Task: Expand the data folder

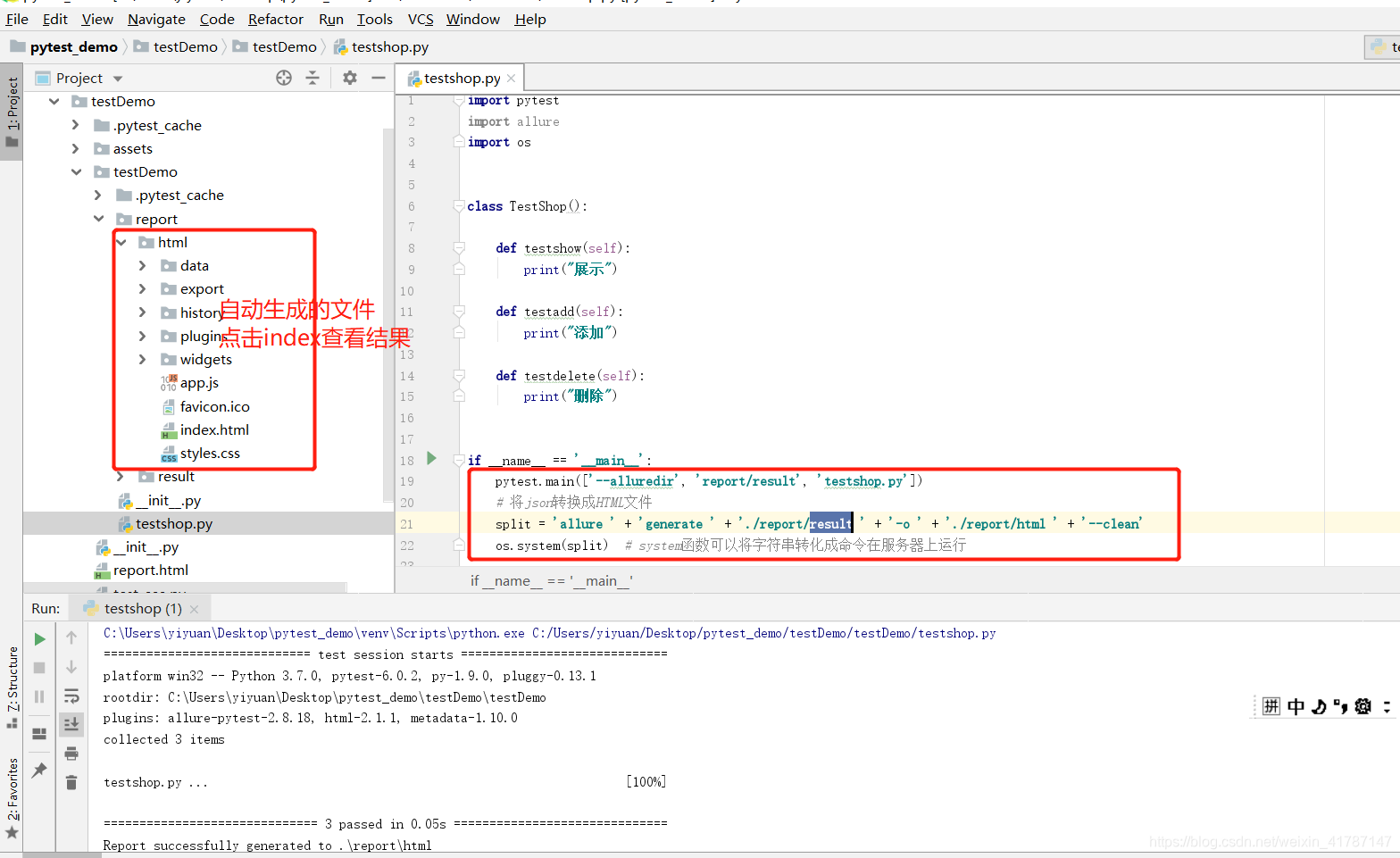Action: click(x=143, y=265)
